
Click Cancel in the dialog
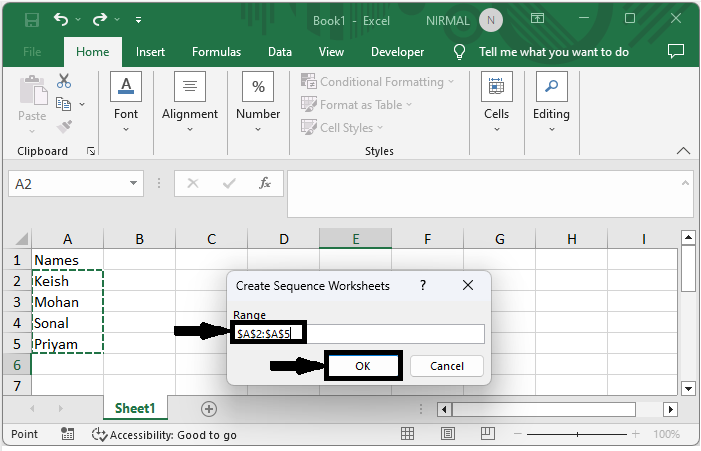(447, 366)
